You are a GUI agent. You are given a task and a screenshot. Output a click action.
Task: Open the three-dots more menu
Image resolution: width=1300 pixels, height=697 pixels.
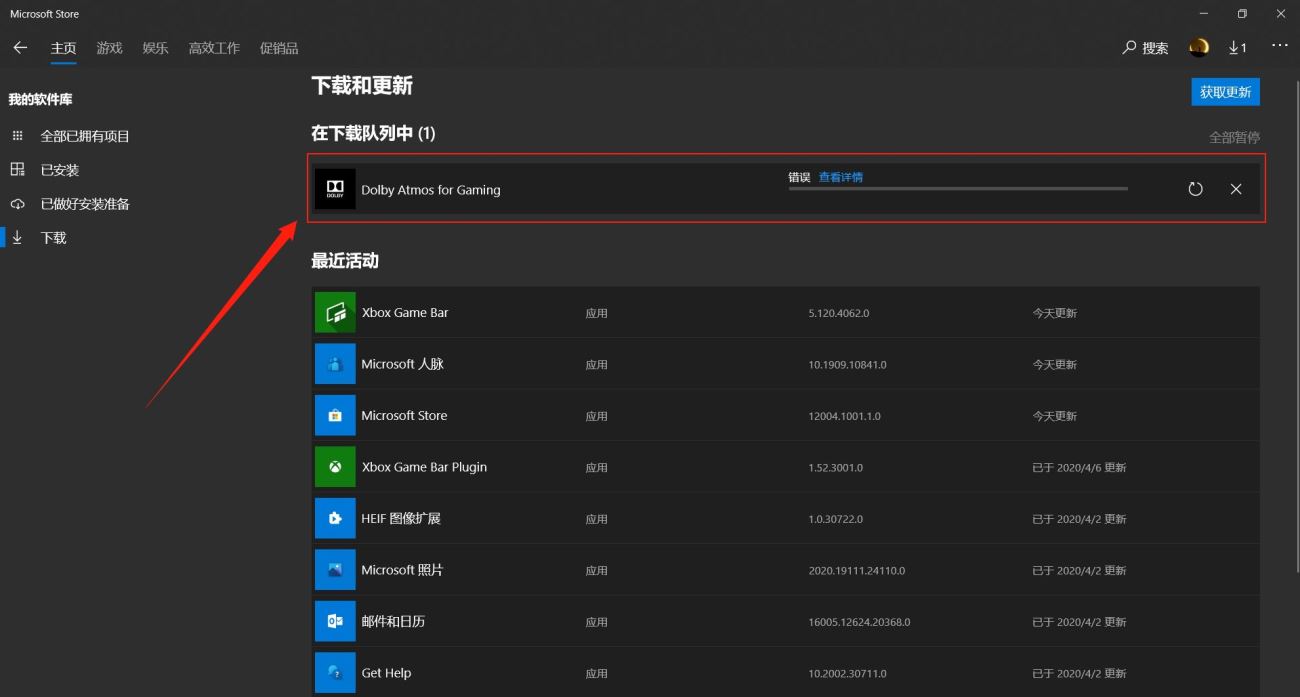[x=1280, y=46]
